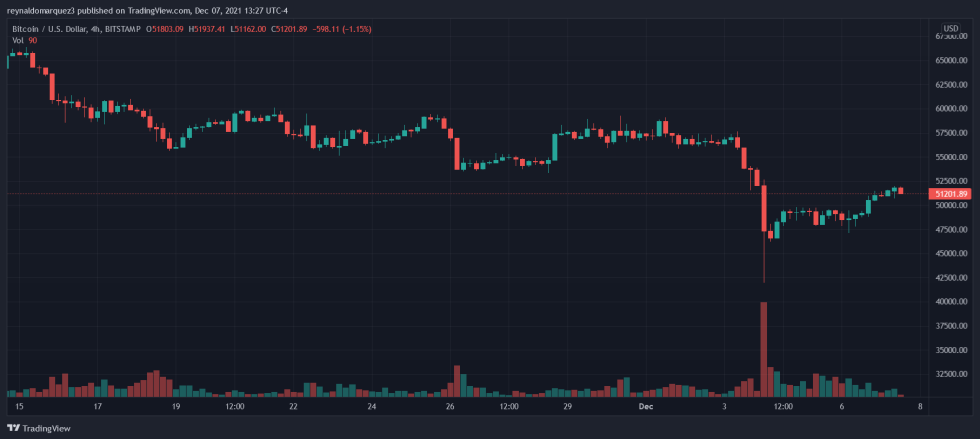Viewport: 980px width, 439px height.
Task: Click the 50000.00 price axis label
Action: click(951, 206)
